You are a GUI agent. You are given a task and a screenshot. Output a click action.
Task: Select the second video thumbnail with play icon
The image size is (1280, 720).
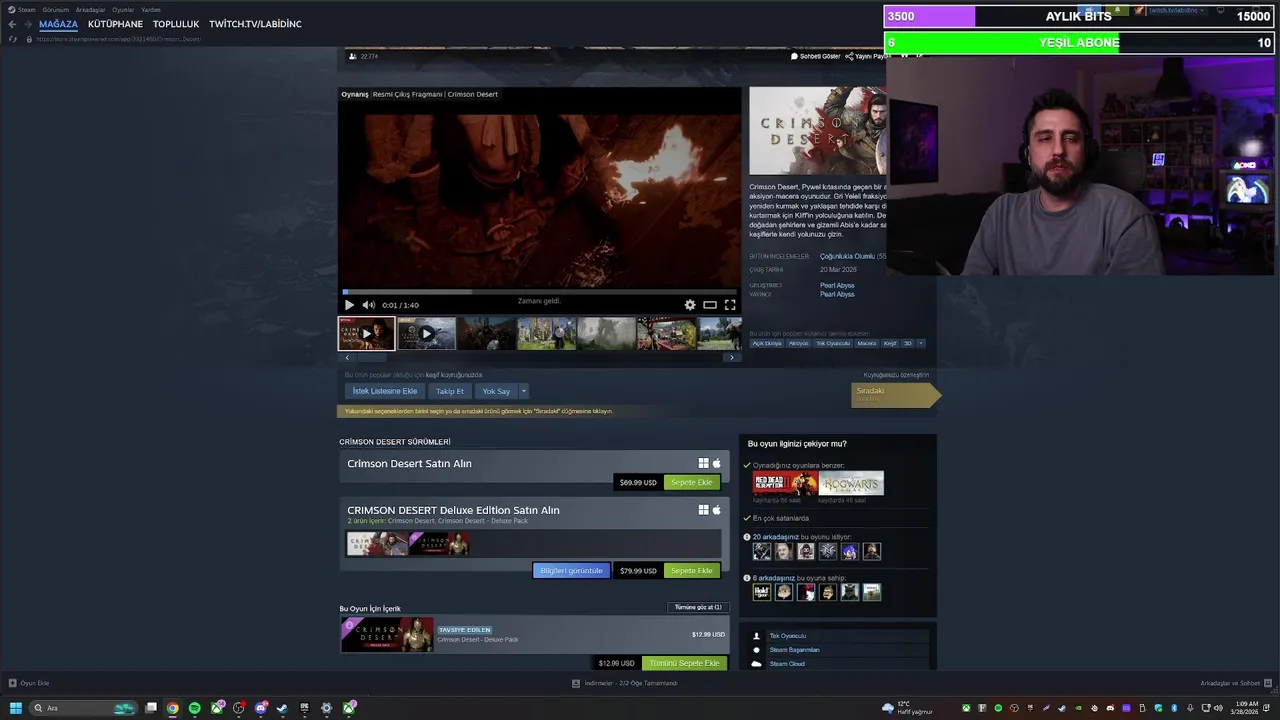pos(427,333)
